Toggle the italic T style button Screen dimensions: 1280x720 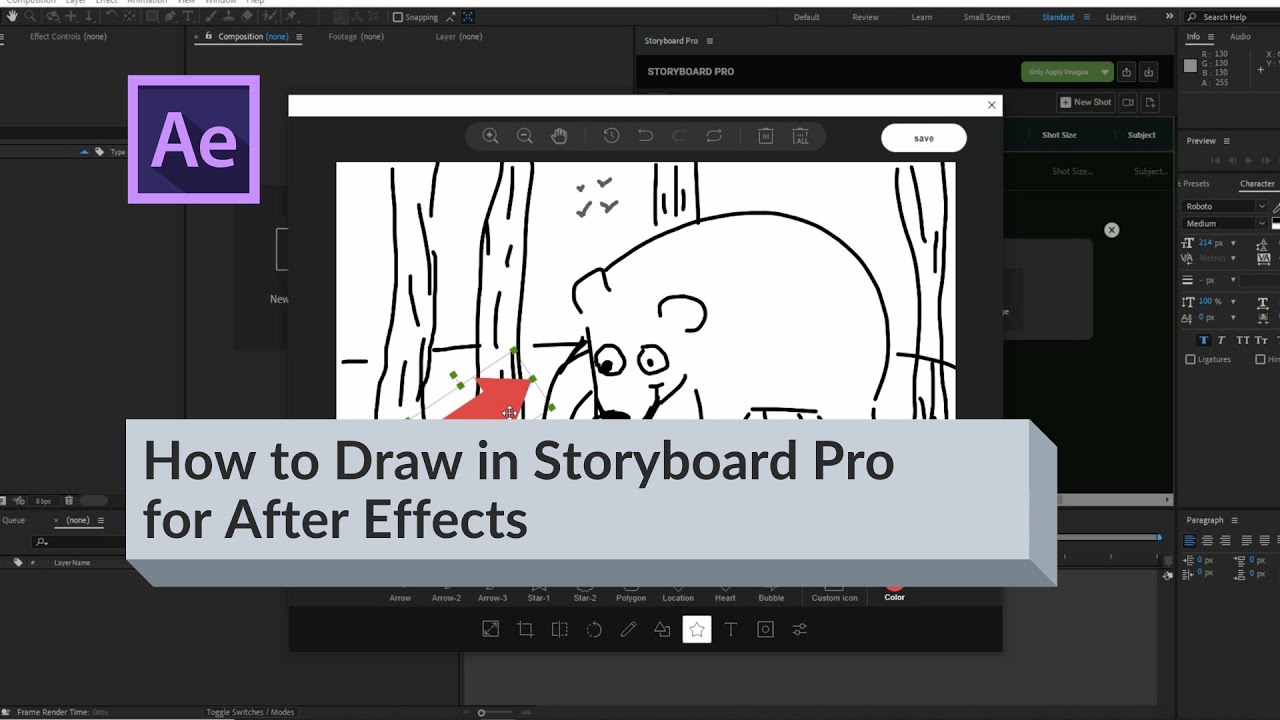(1222, 340)
